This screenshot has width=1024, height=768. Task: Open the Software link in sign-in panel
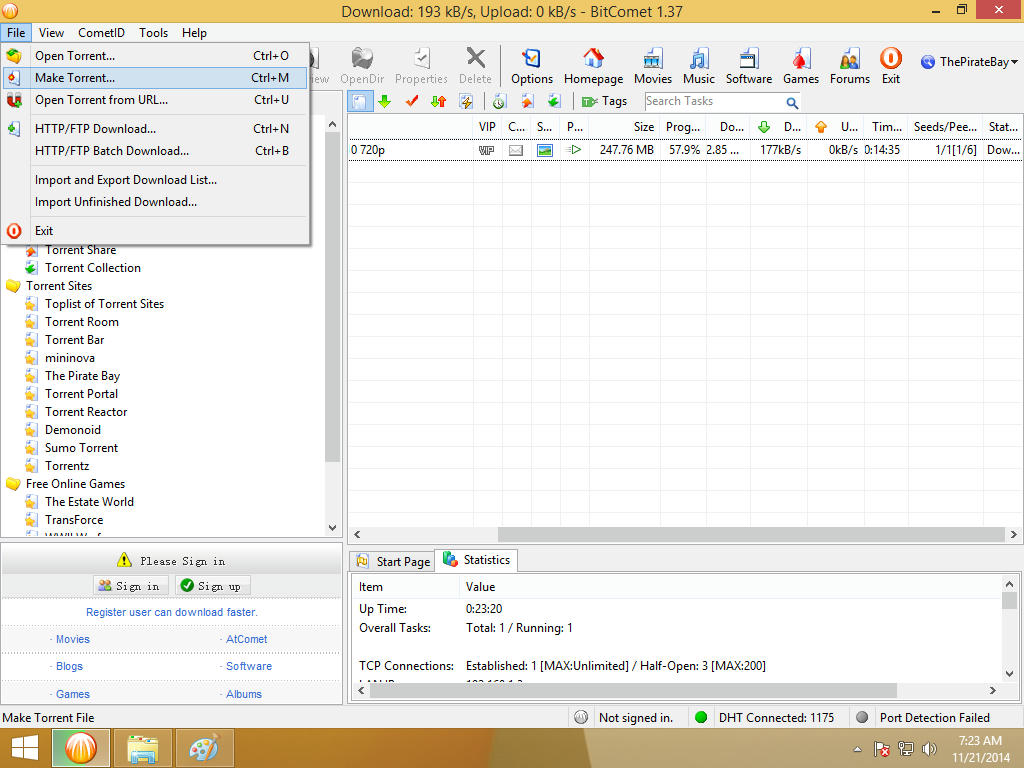pyautogui.click(x=249, y=666)
